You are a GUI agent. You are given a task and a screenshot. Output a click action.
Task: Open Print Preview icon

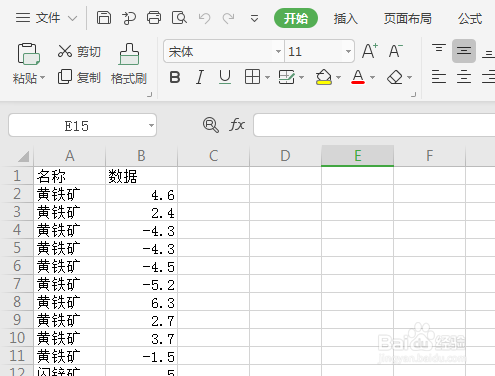click(x=179, y=18)
